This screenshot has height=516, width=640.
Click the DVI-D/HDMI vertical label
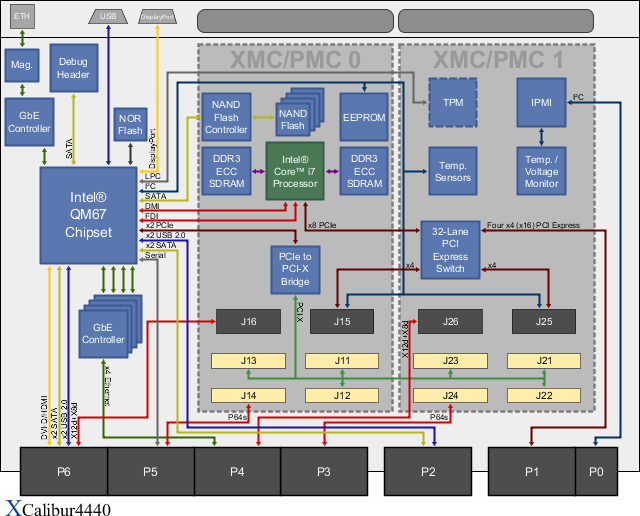[44, 417]
